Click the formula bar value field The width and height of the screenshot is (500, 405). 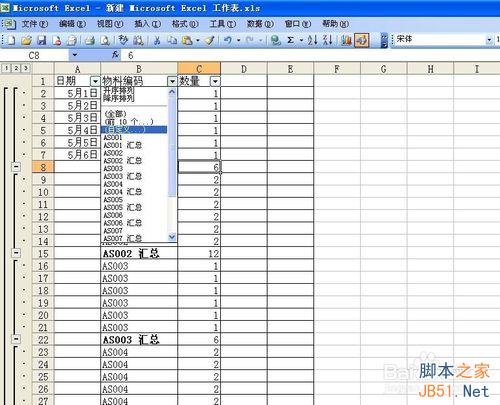click(x=310, y=55)
